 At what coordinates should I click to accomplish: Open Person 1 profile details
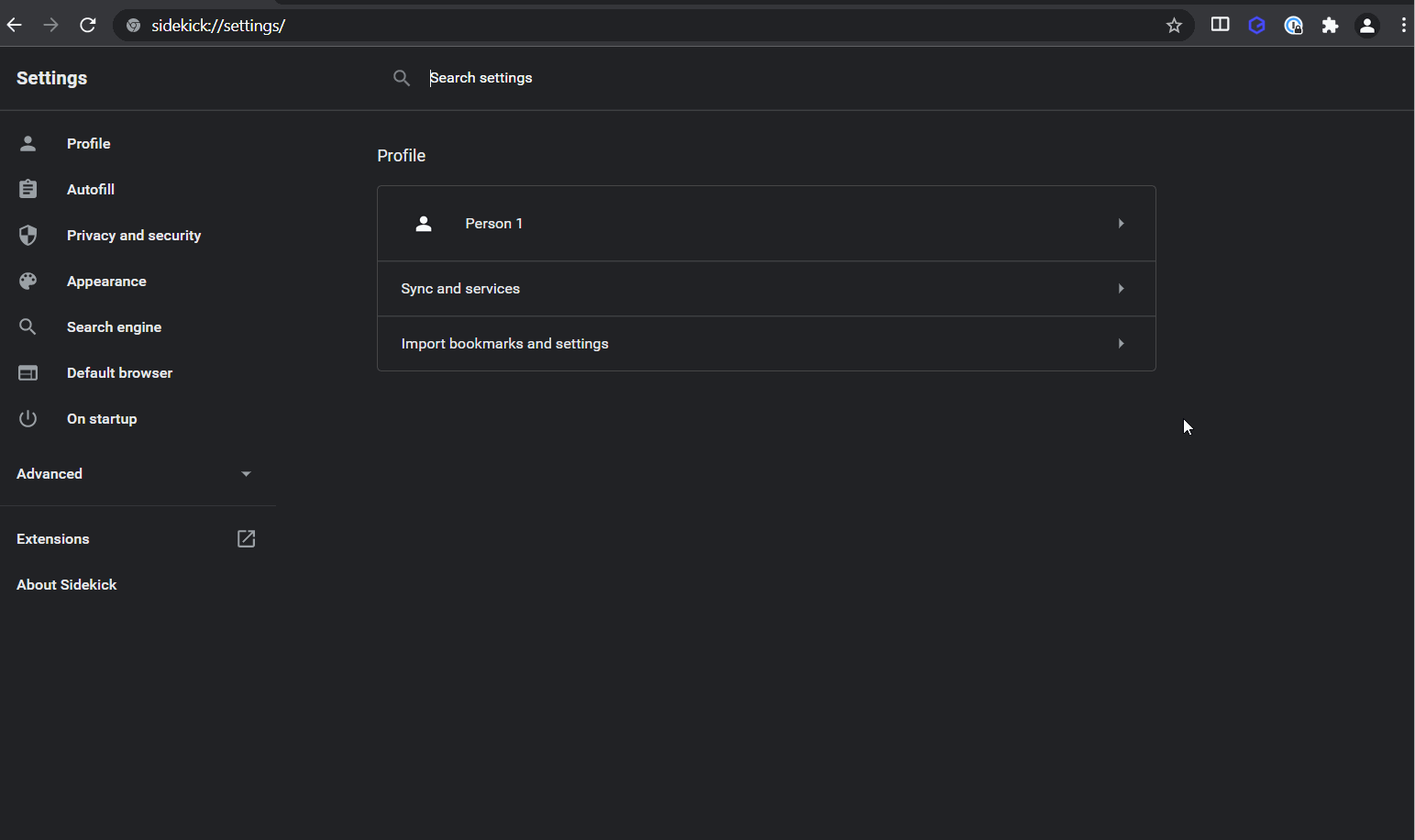pyautogui.click(x=766, y=224)
